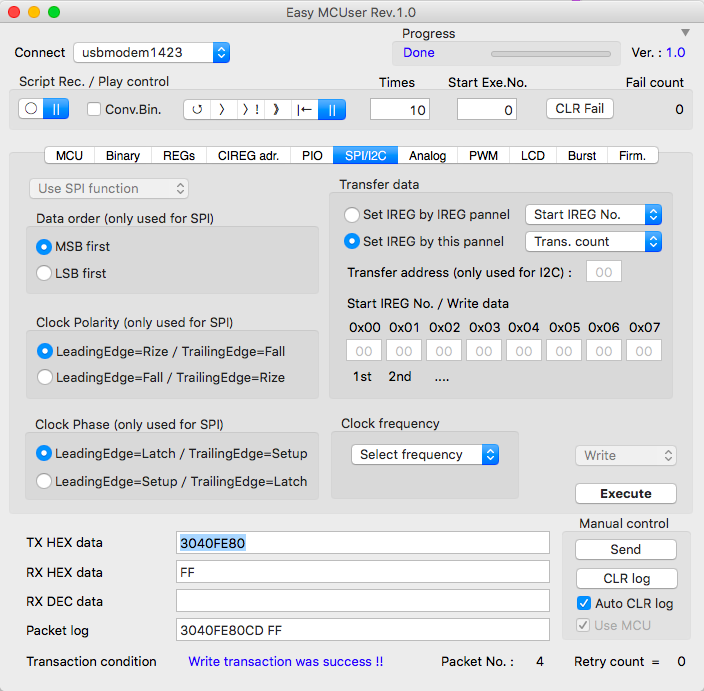This screenshot has width=704, height=691.
Task: Select LeadingEdge=Latch / TrailingEdge=Setup phase
Action: coord(44,453)
